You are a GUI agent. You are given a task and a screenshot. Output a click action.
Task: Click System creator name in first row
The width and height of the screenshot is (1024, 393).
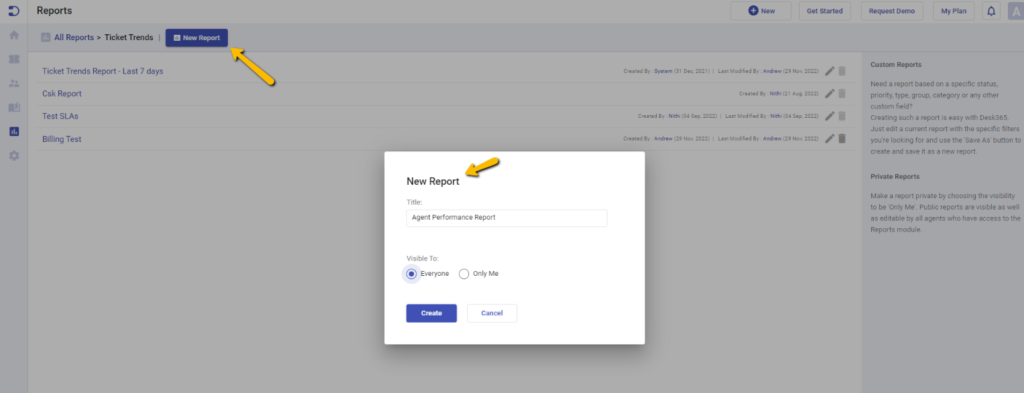pyautogui.click(x=664, y=71)
